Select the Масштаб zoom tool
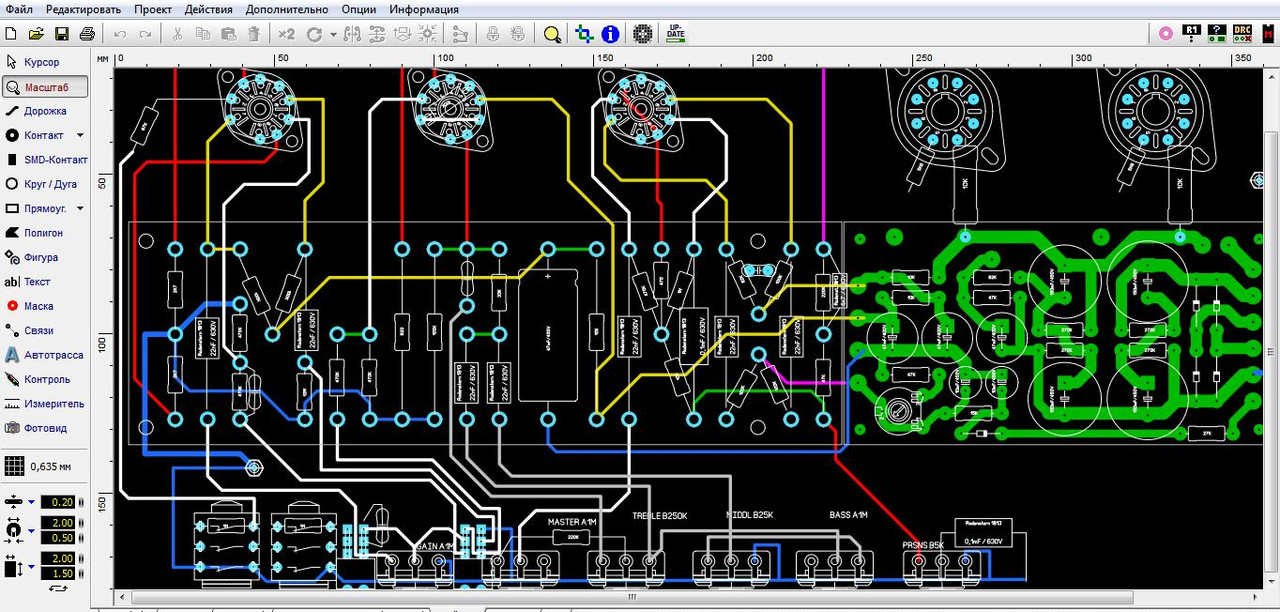Image resolution: width=1280 pixels, height=612 pixels. pos(44,87)
